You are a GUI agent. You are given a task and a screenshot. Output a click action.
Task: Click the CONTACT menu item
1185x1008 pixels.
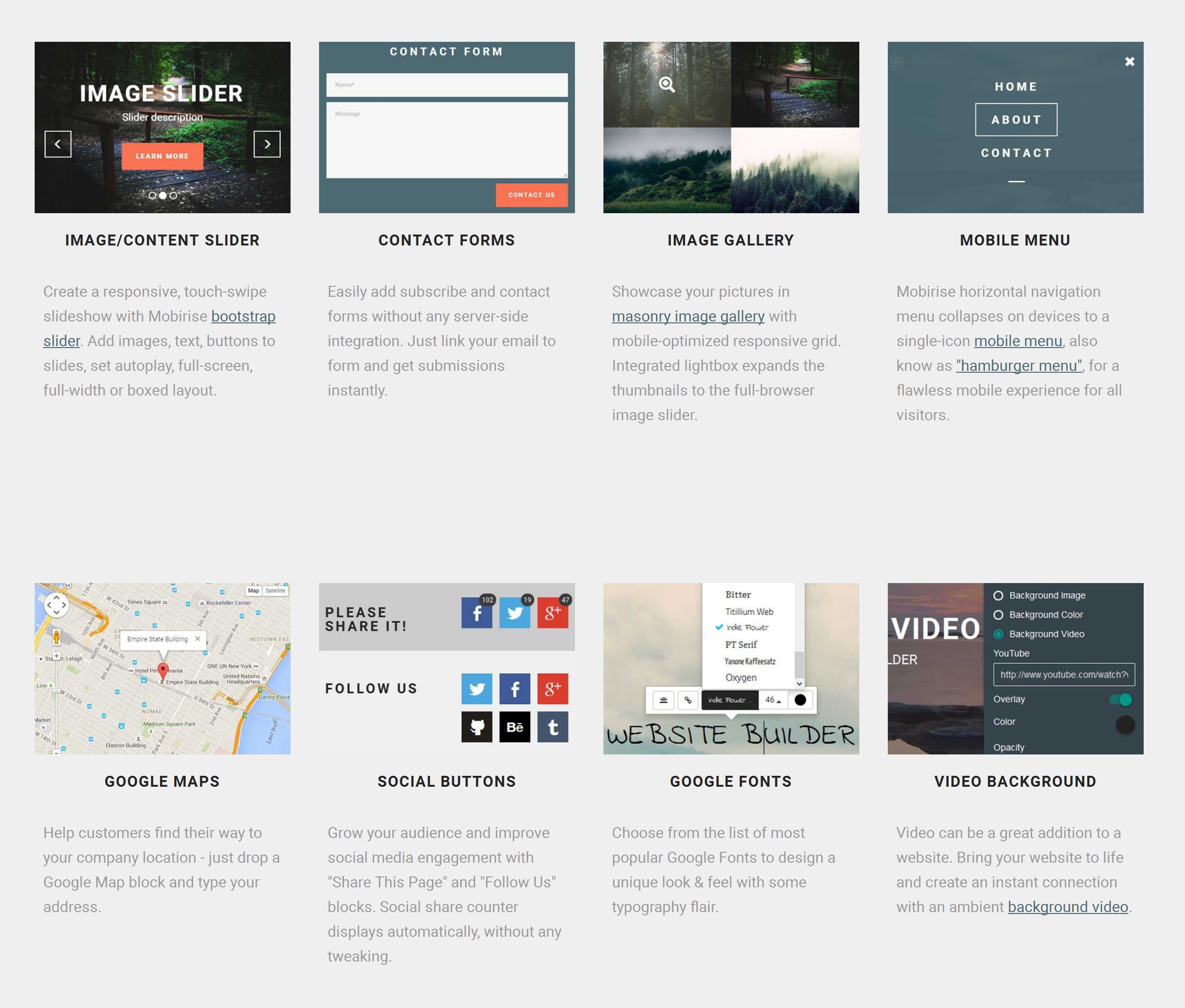1015,153
